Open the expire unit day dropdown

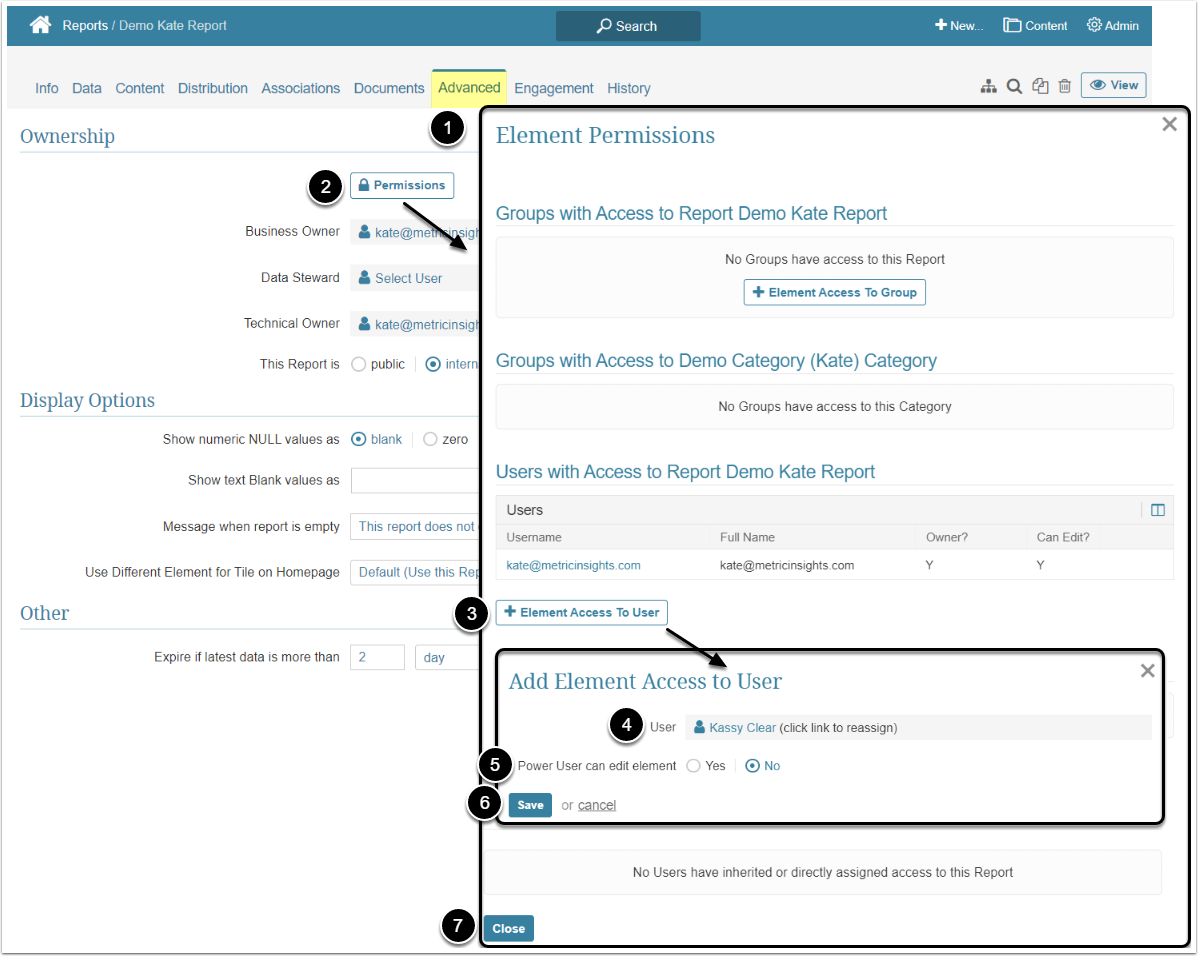point(447,657)
